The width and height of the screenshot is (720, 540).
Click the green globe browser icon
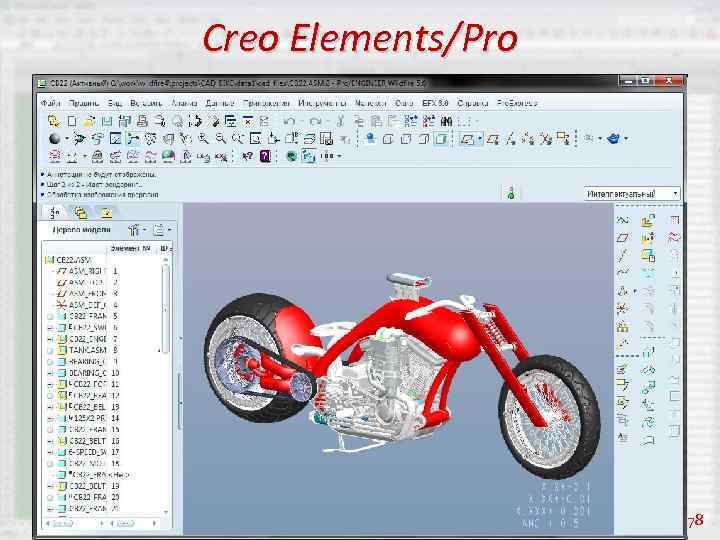pos(291,156)
